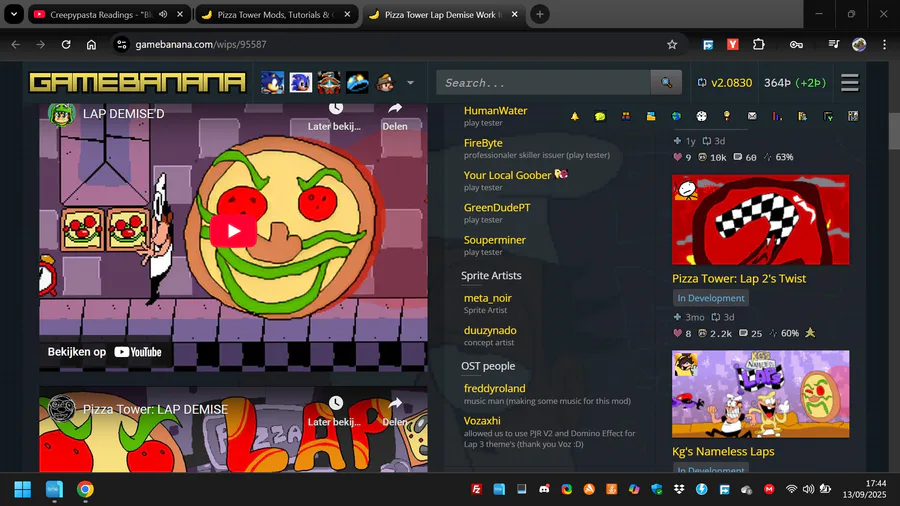The width and height of the screenshot is (900, 506).
Task: Open the yellow chat bubble icon
Action: pos(600,116)
